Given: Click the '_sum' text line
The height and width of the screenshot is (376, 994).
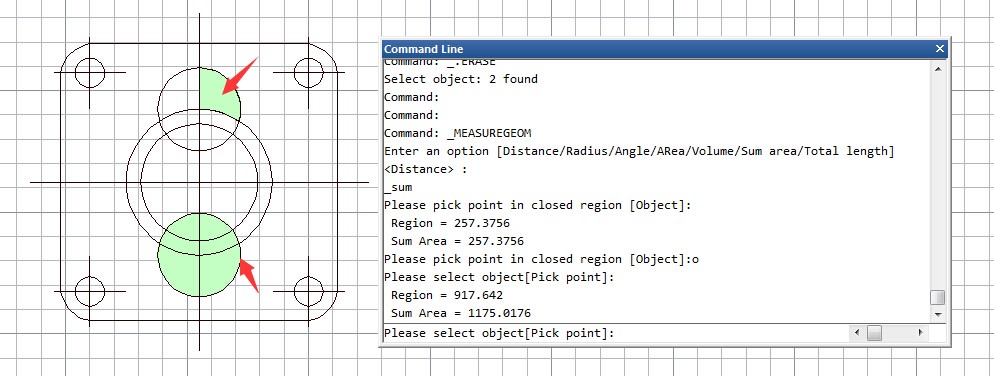Looking at the screenshot, I should [398, 187].
